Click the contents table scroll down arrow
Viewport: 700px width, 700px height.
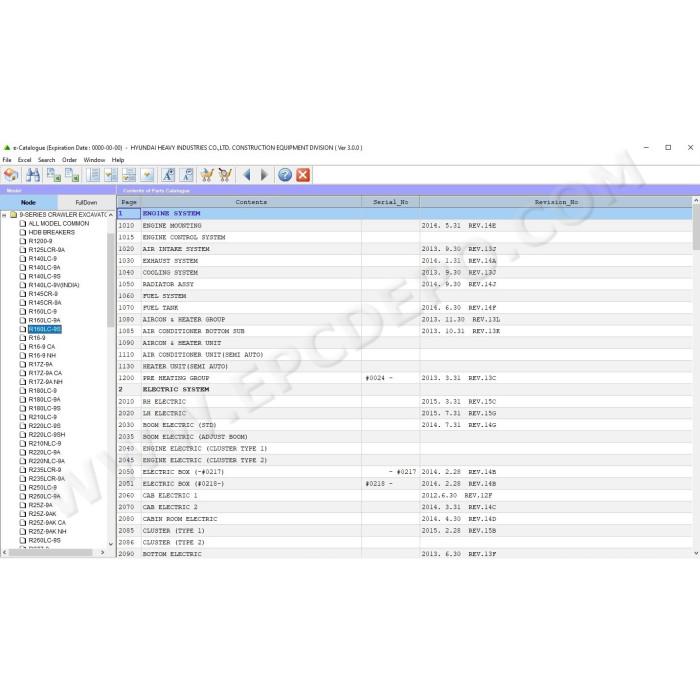696,554
